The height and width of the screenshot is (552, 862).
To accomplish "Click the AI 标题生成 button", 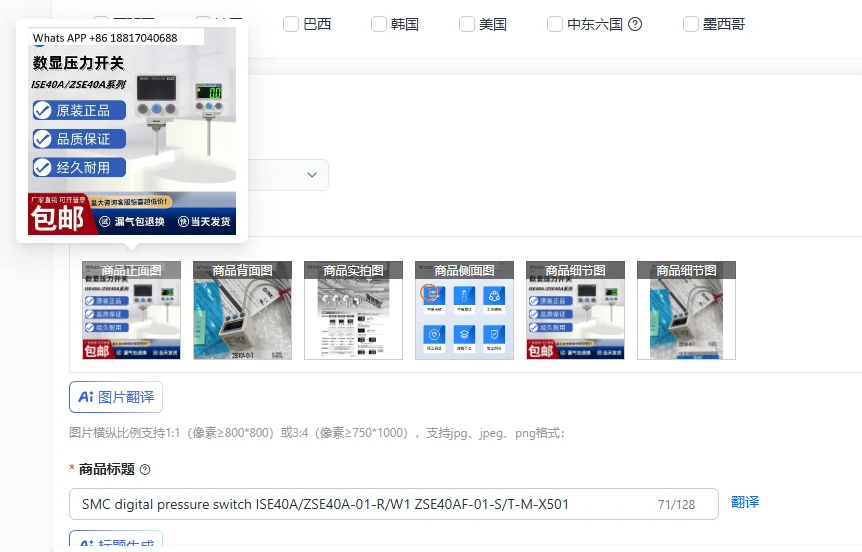I will click(x=116, y=540).
